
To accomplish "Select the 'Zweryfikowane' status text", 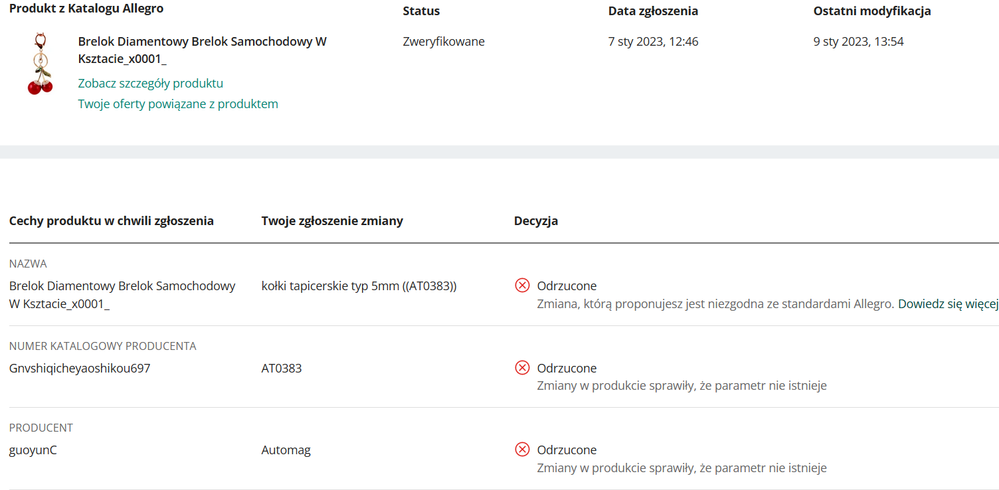I will 443,42.
